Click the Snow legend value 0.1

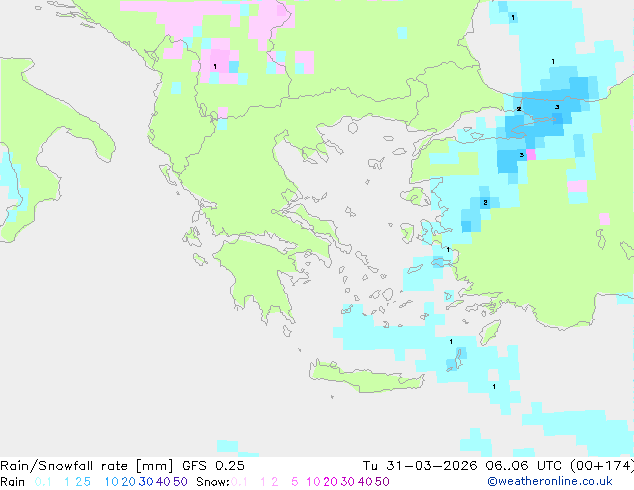[x=239, y=482]
